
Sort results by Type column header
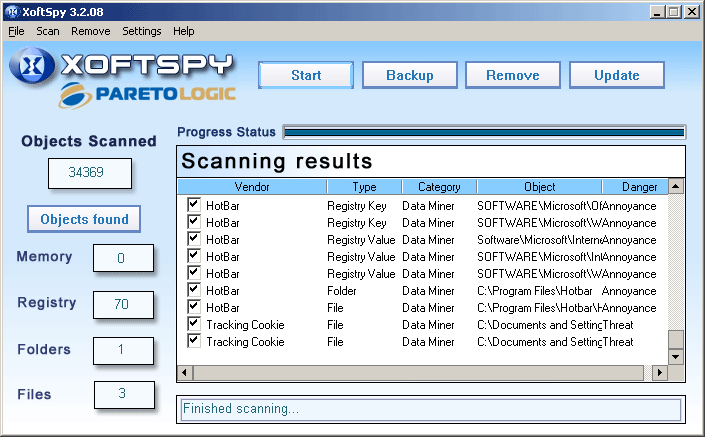click(x=364, y=187)
